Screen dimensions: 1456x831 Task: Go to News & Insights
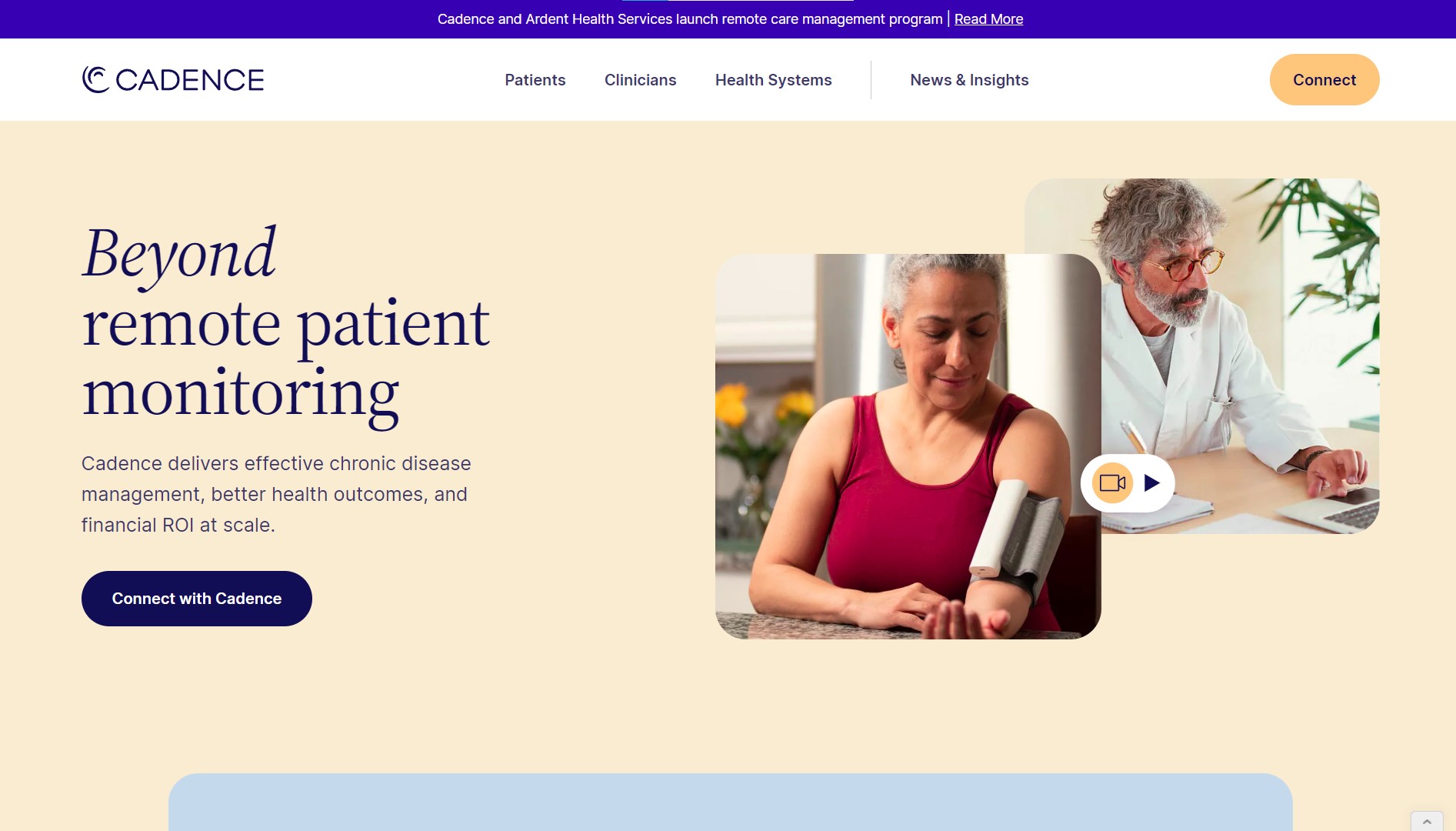click(969, 80)
